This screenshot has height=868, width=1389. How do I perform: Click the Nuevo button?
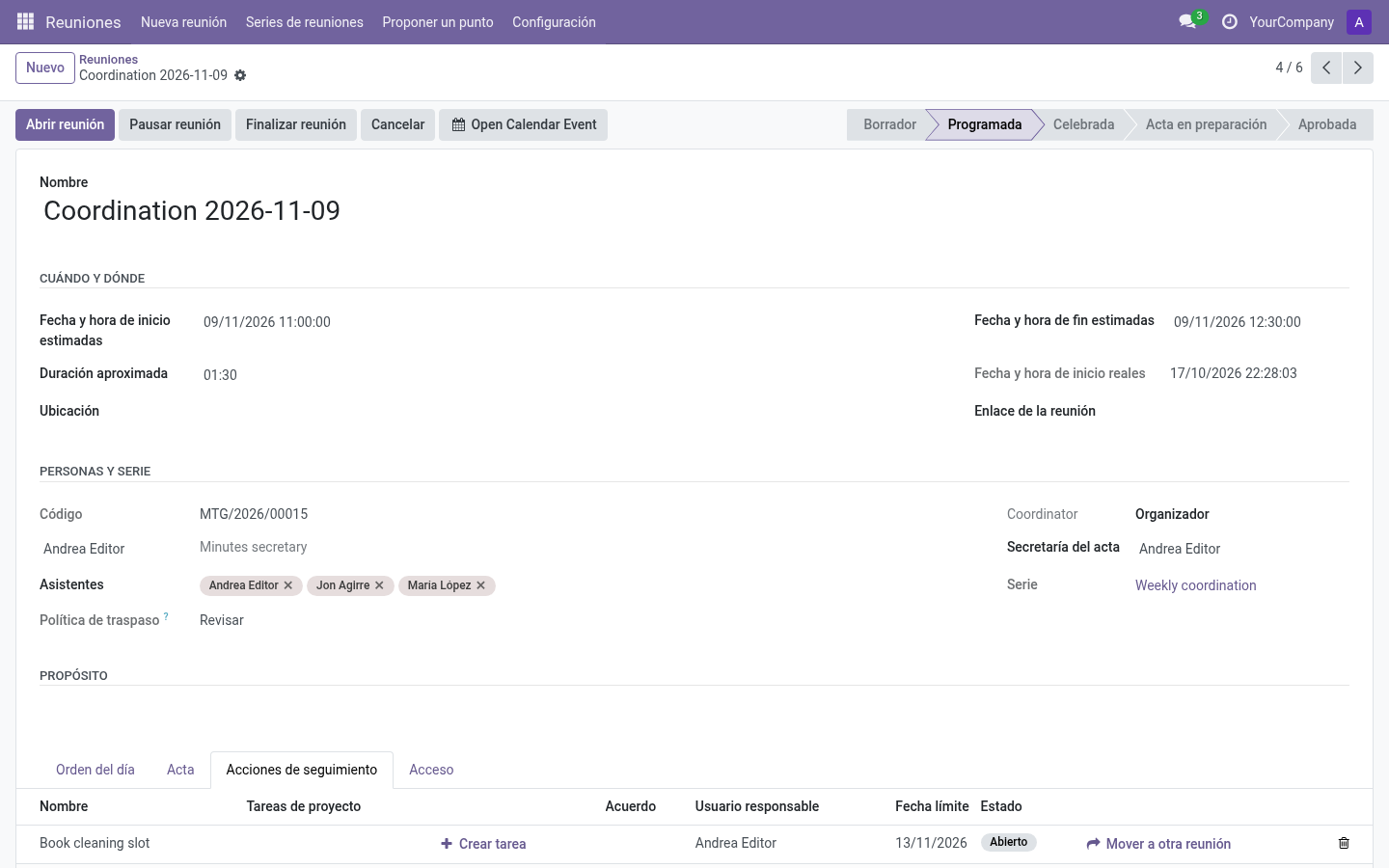pyautogui.click(x=45, y=68)
